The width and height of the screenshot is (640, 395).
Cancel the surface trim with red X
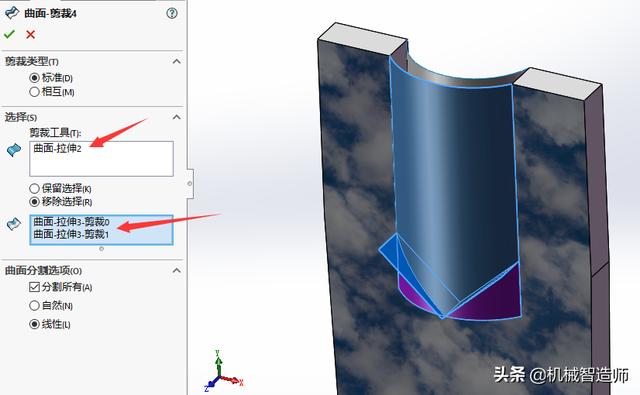[x=31, y=35]
